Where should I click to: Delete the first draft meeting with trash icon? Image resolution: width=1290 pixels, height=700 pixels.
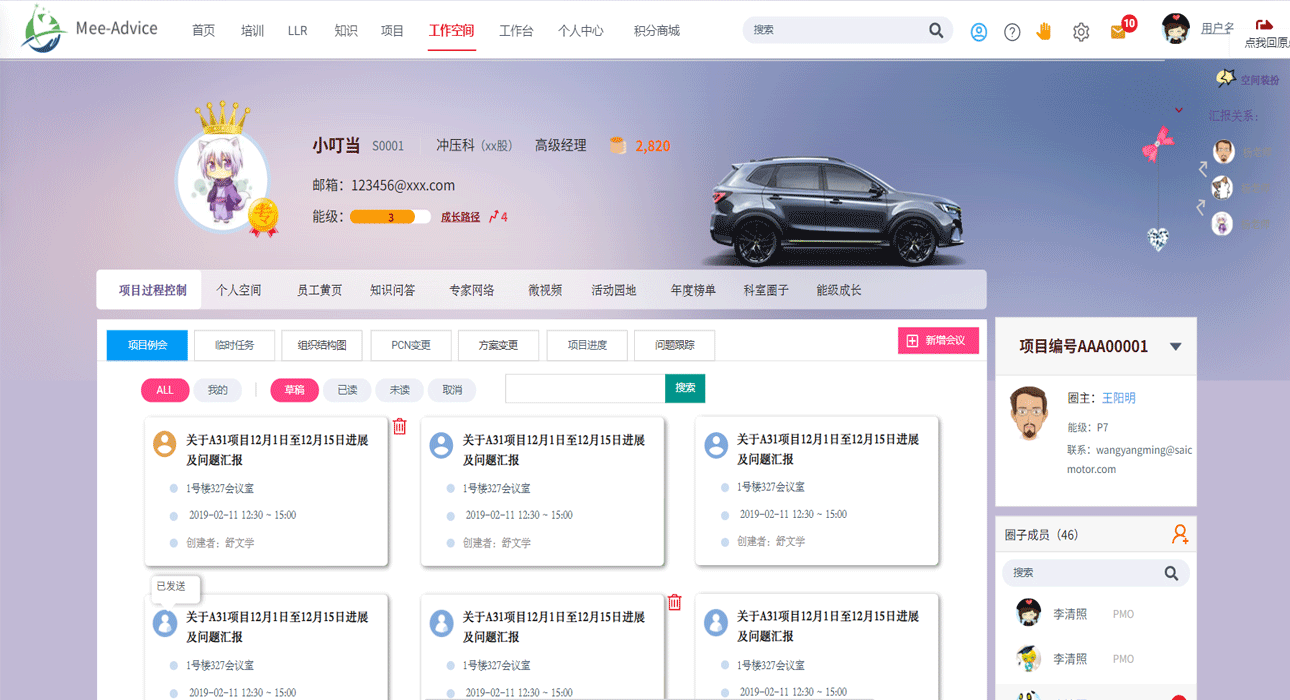point(400,426)
